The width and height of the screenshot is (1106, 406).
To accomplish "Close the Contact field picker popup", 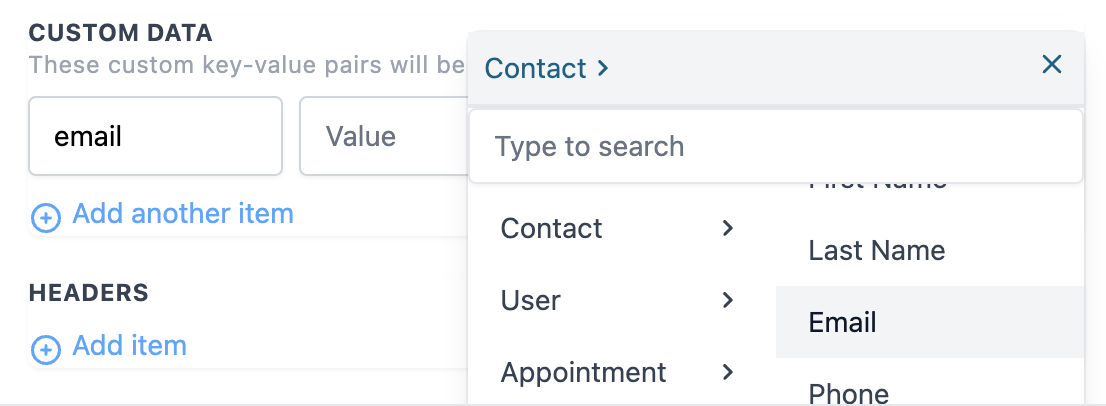I will tap(1052, 66).
